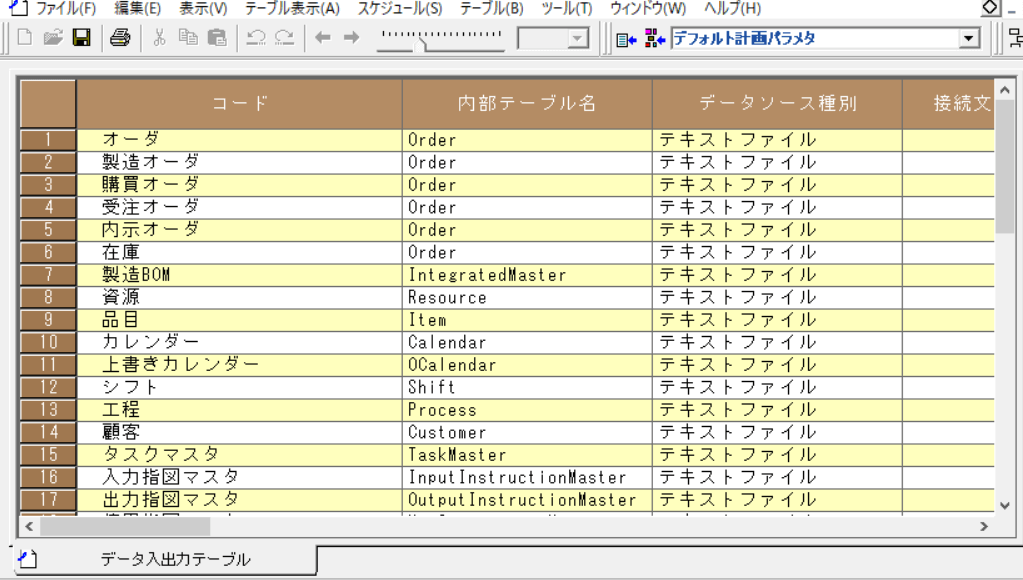Click the Customer table name cell
Screen dimensions: 1023x580
(x=527, y=432)
